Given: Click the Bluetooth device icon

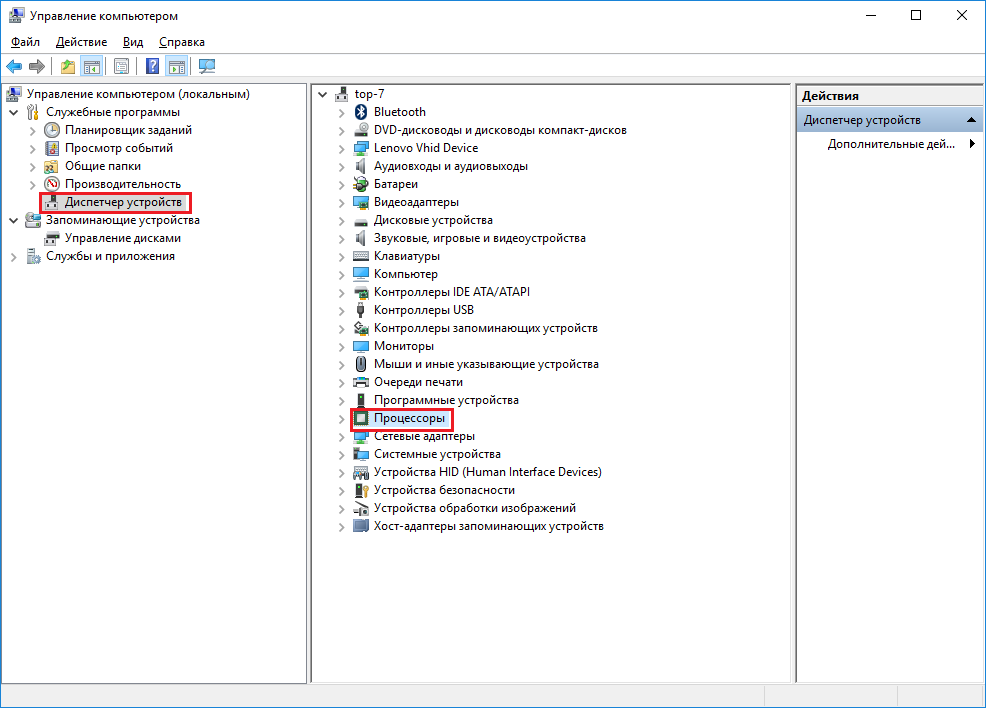Looking at the screenshot, I should point(362,112).
